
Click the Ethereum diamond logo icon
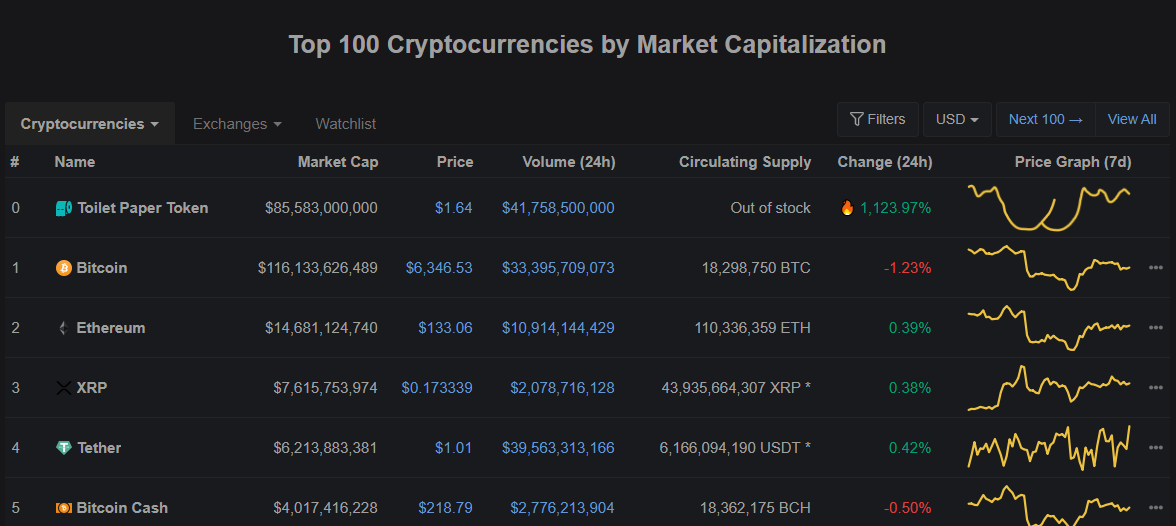click(x=64, y=328)
